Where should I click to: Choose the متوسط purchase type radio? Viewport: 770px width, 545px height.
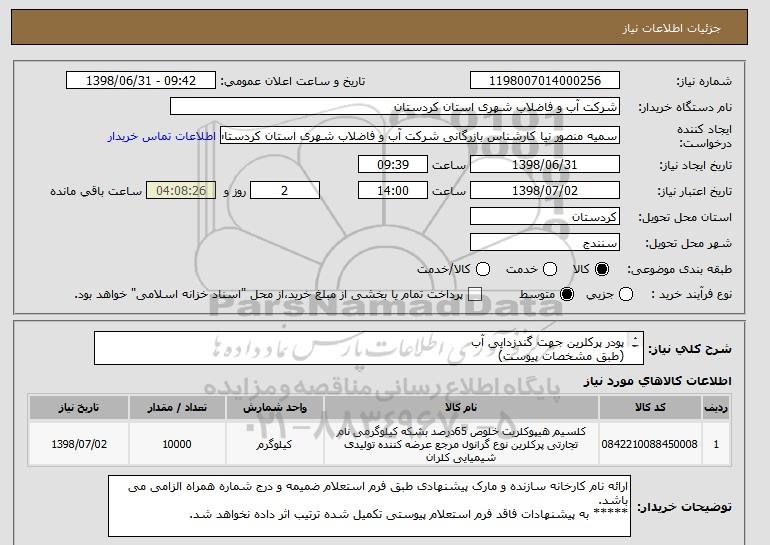pyautogui.click(x=567, y=295)
